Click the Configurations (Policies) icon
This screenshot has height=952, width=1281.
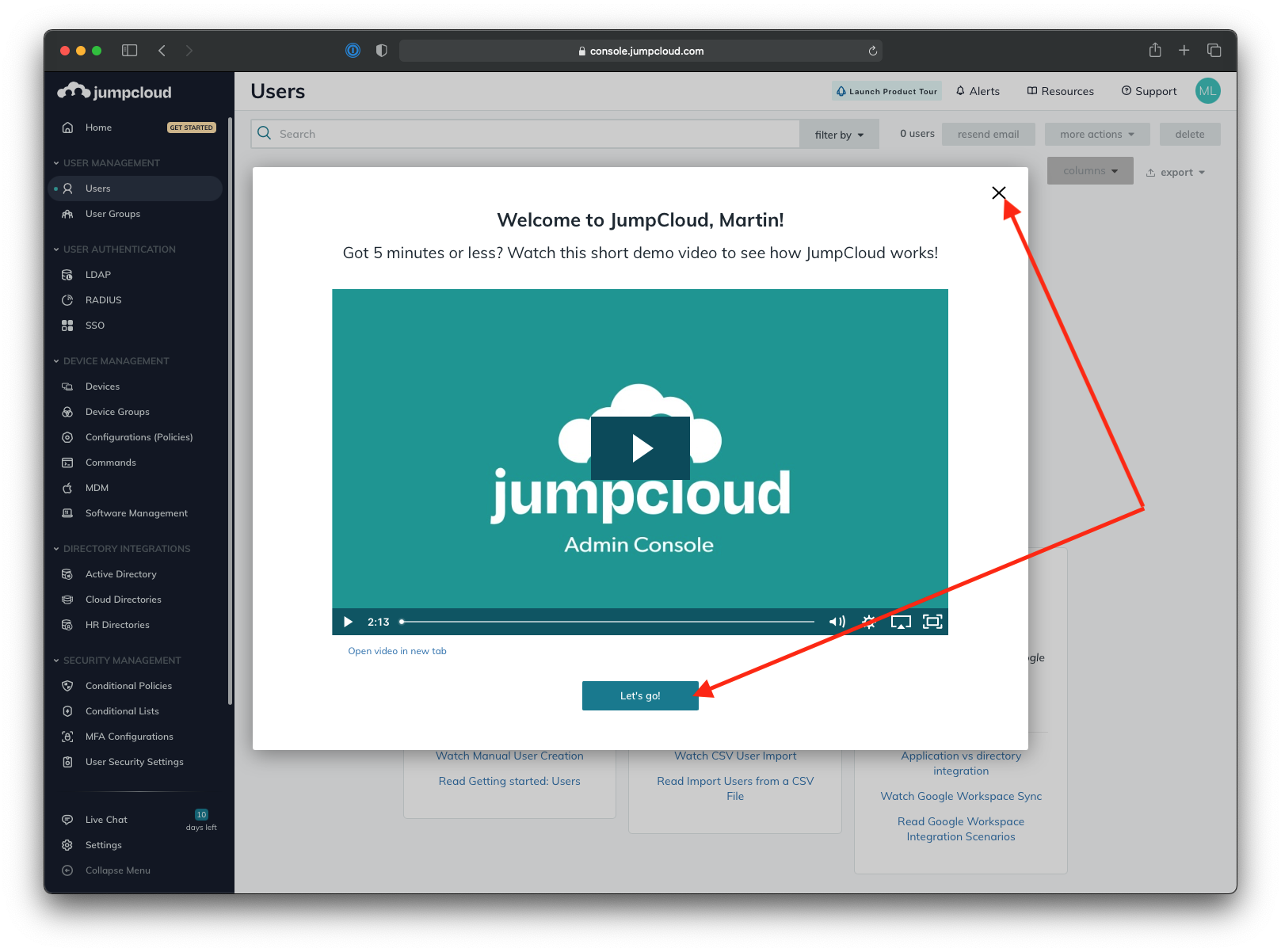[67, 437]
